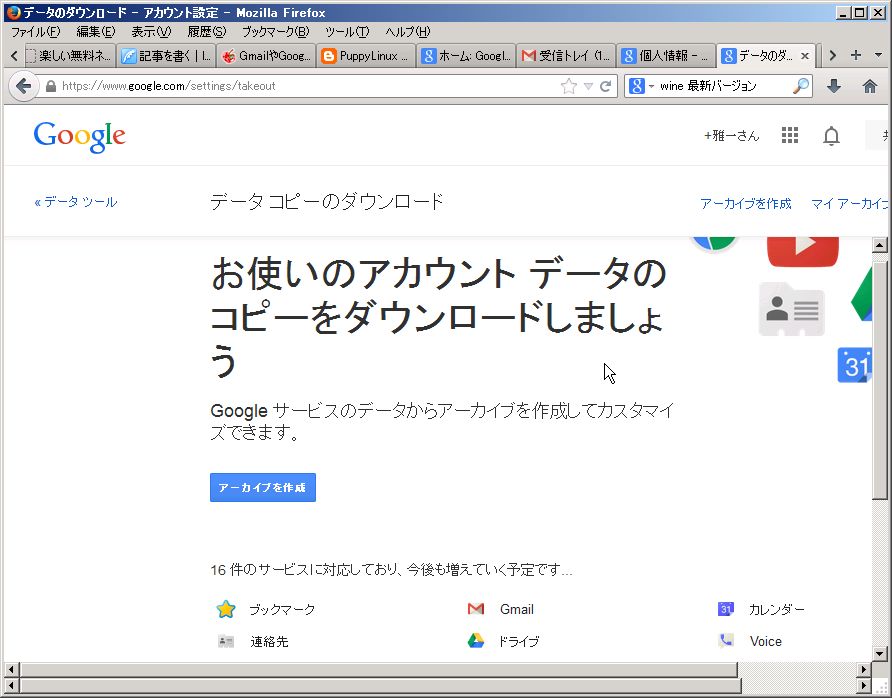Click the search magnifier icon
892x698 pixels.
click(801, 86)
